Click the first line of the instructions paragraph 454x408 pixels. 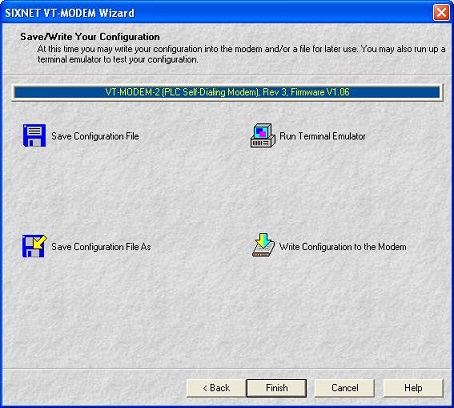[241, 49]
